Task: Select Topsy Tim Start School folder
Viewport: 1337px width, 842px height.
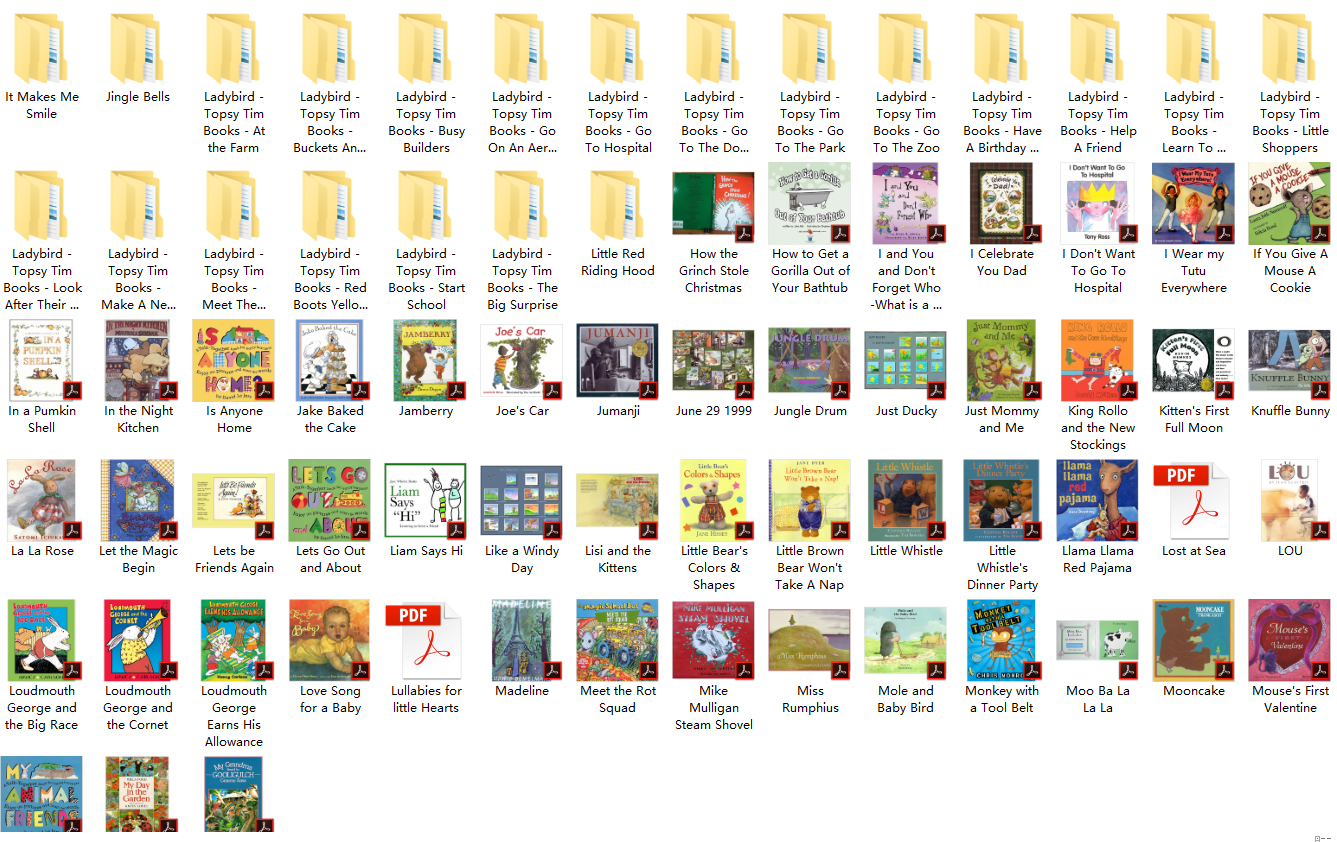Action: pos(425,207)
